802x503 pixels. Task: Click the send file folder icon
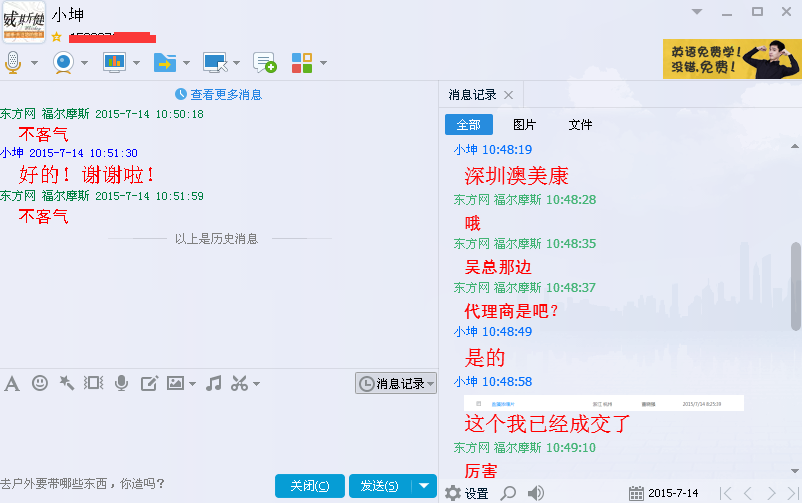[164, 62]
